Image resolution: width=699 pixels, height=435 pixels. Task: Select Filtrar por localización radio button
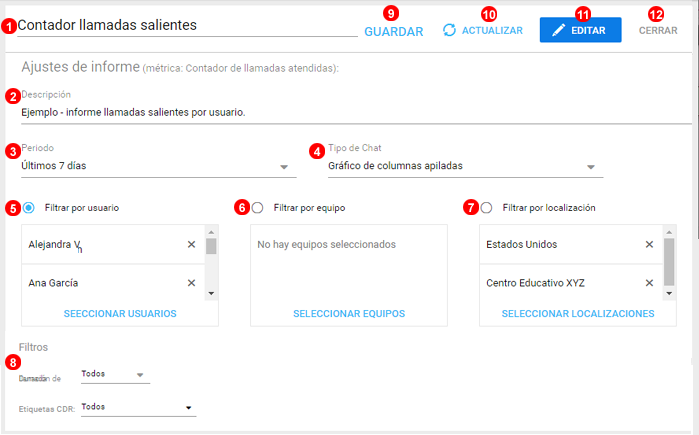(486, 208)
